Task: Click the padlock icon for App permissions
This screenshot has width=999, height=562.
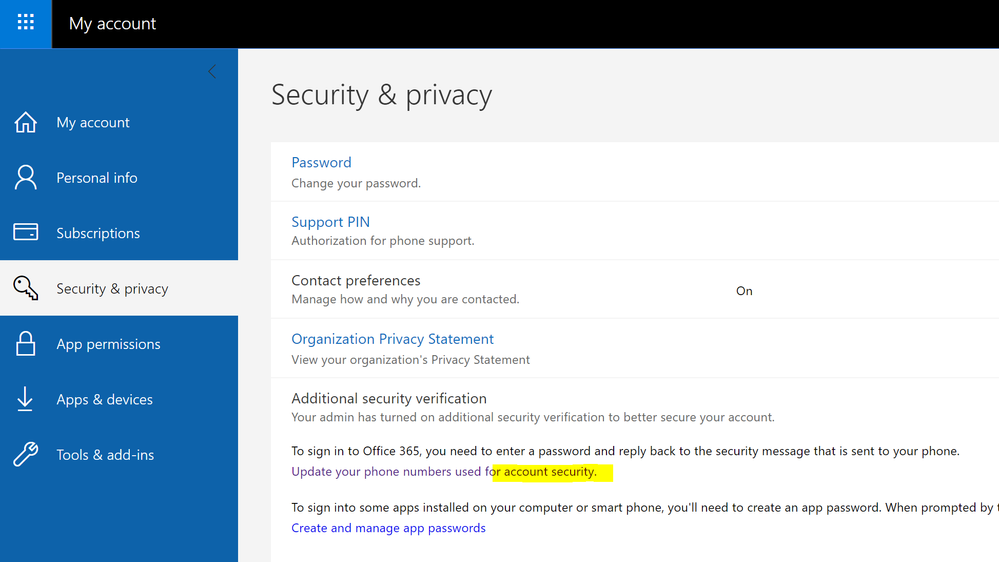Action: click(26, 344)
